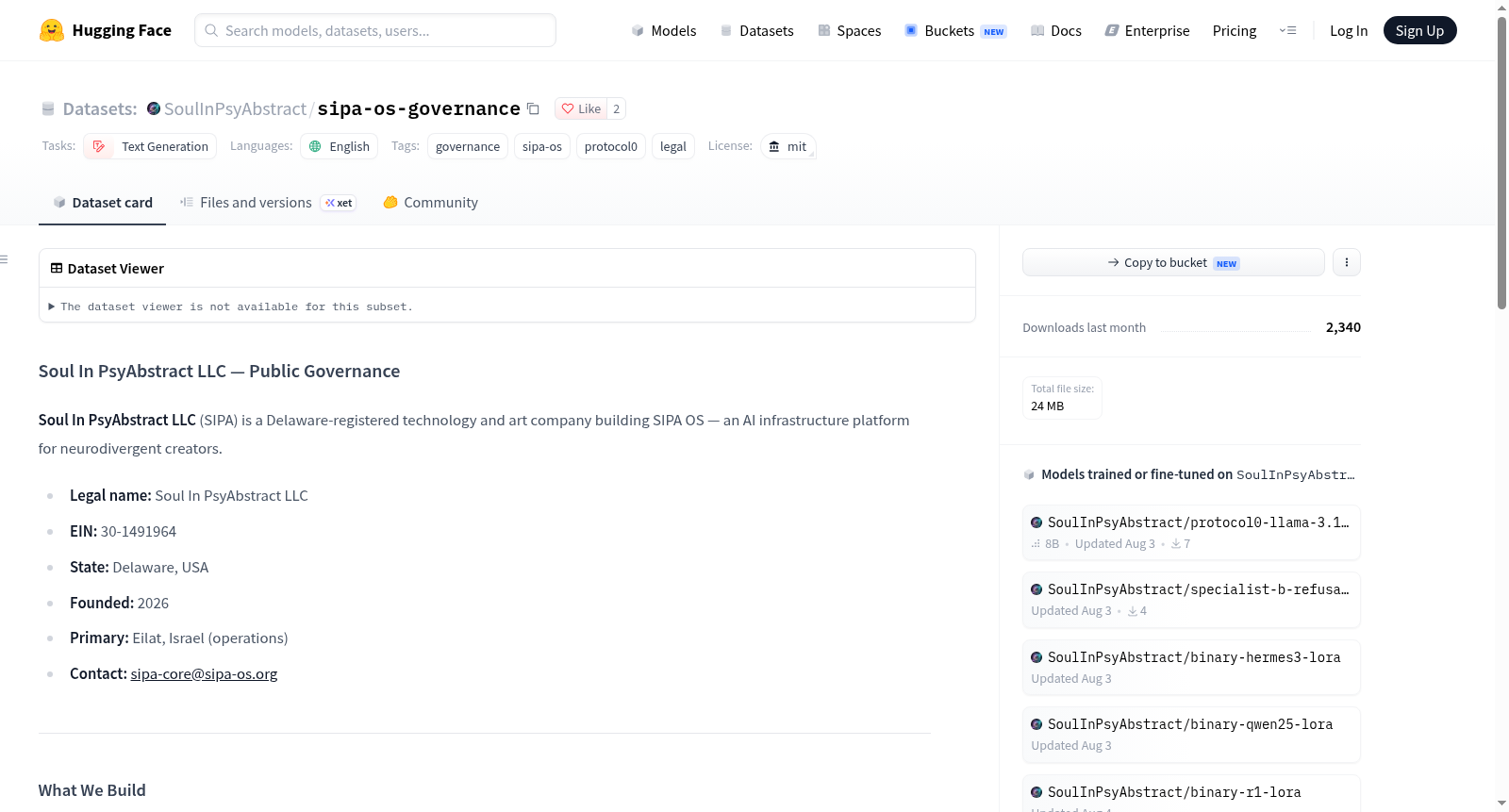Click the search magnifier icon
The height and width of the screenshot is (812, 1509).
(212, 30)
